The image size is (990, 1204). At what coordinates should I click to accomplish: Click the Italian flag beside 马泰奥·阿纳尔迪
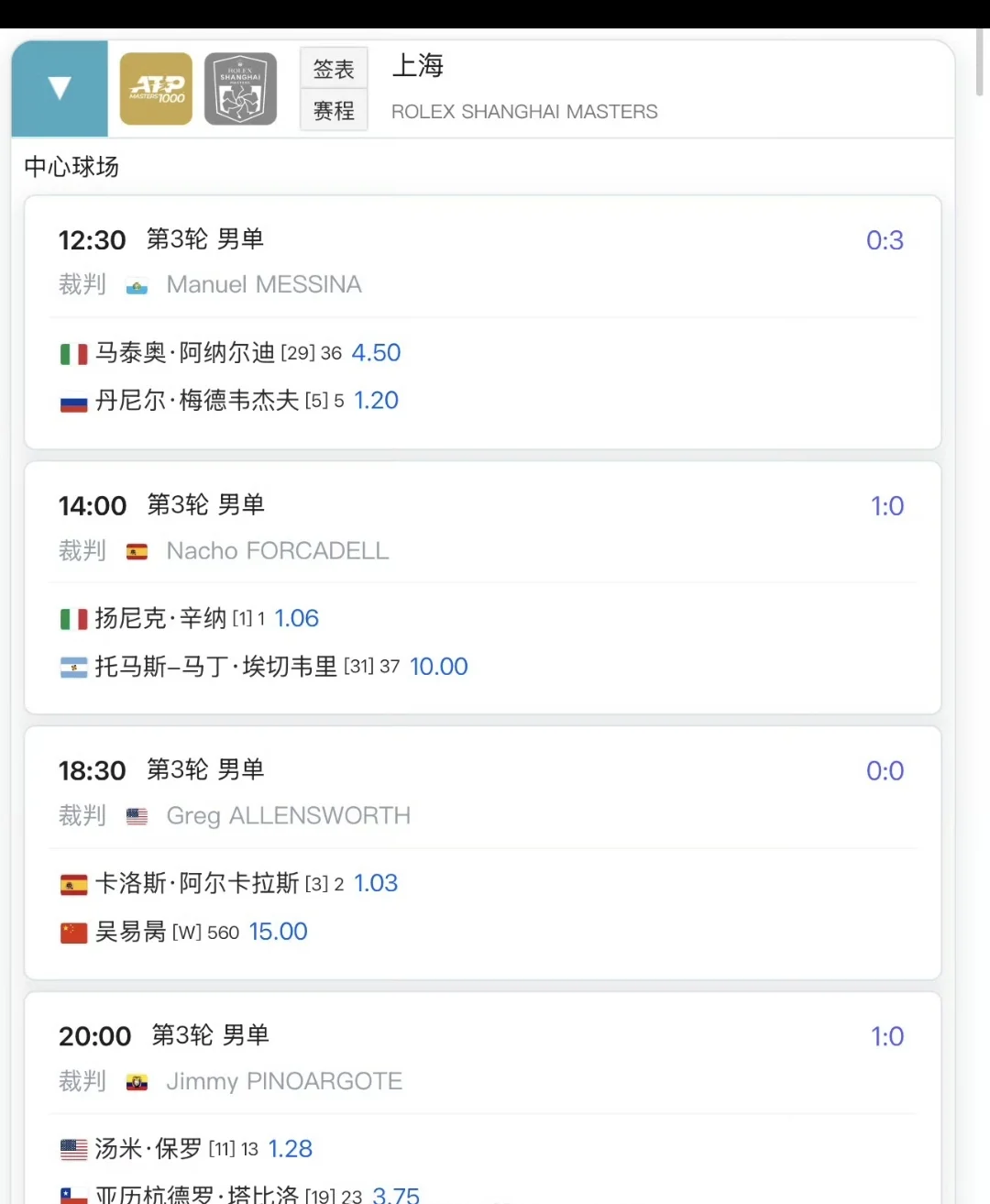point(73,353)
